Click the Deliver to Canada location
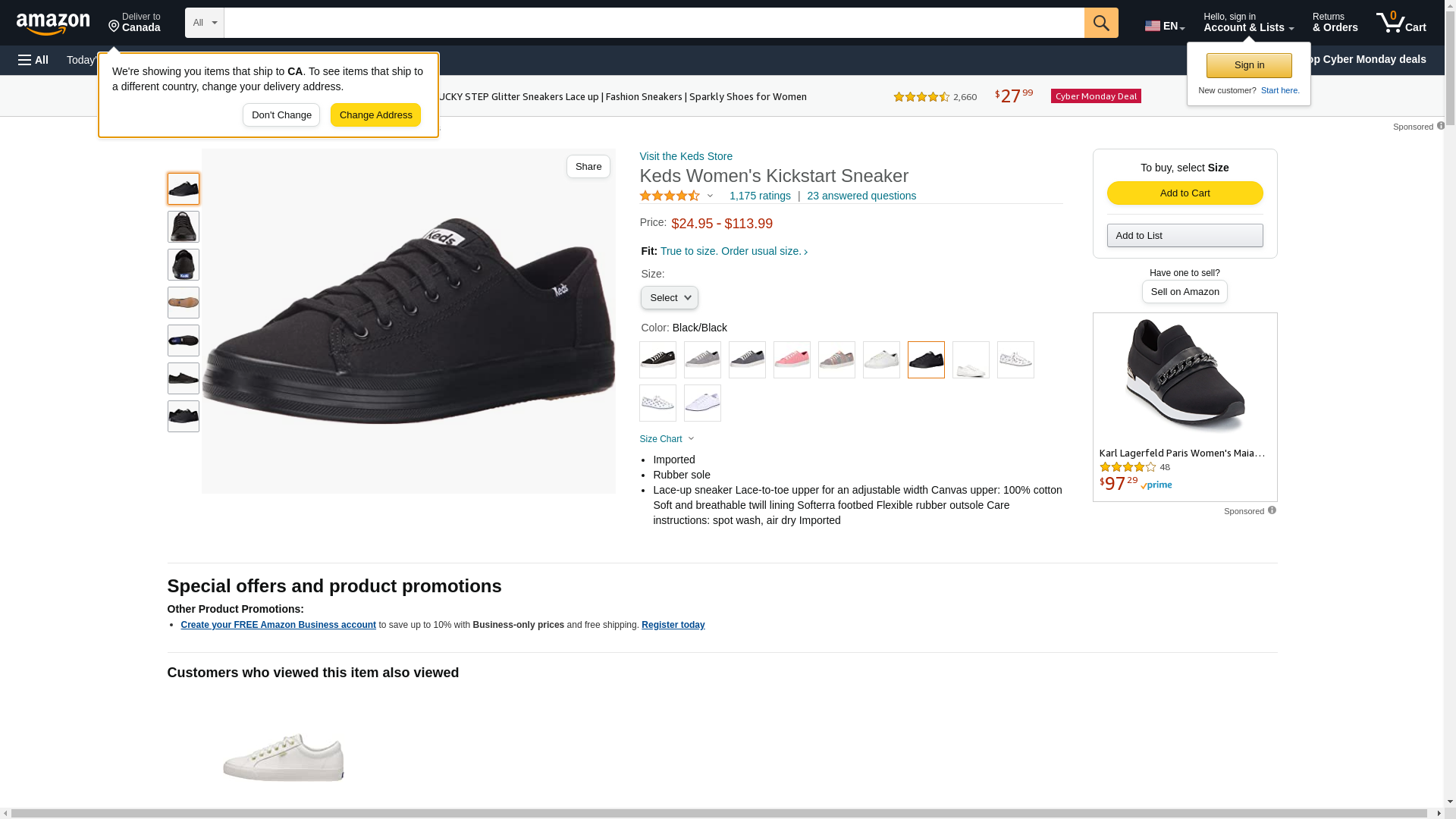Image resolution: width=1456 pixels, height=819 pixels. pos(134,23)
